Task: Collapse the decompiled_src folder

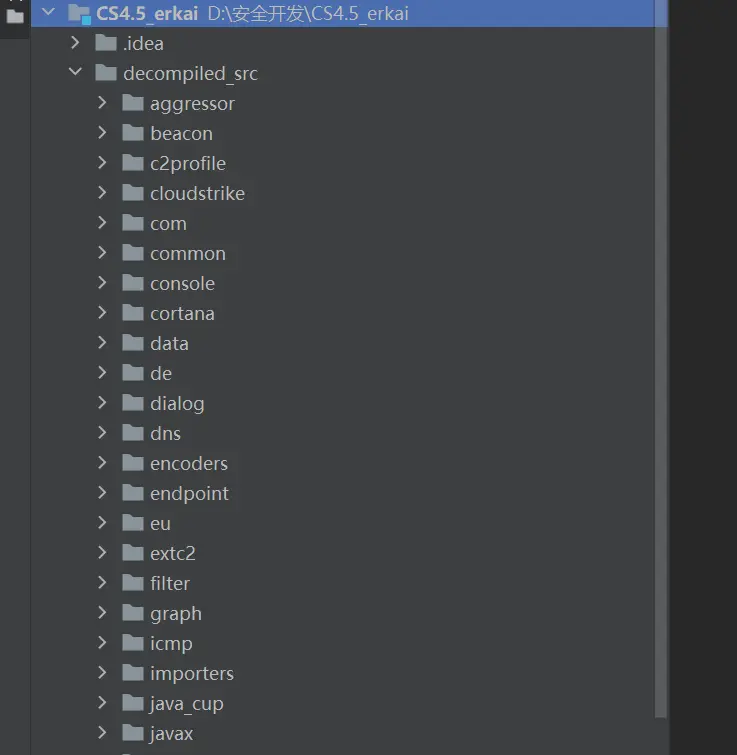Action: click(x=75, y=73)
